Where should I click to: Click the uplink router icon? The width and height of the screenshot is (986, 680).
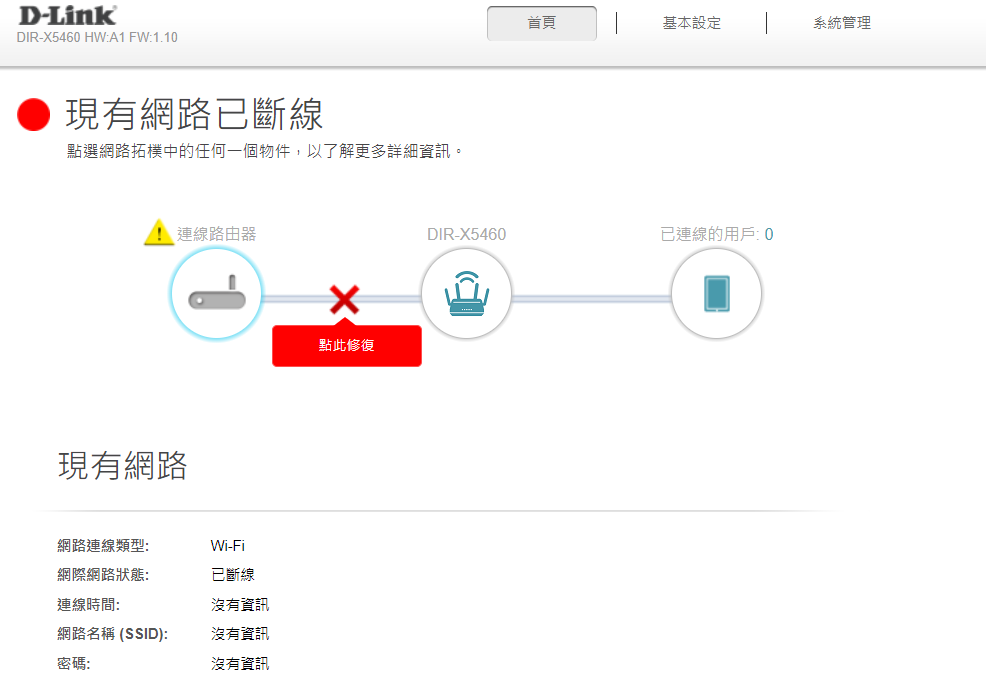pyautogui.click(x=216, y=296)
